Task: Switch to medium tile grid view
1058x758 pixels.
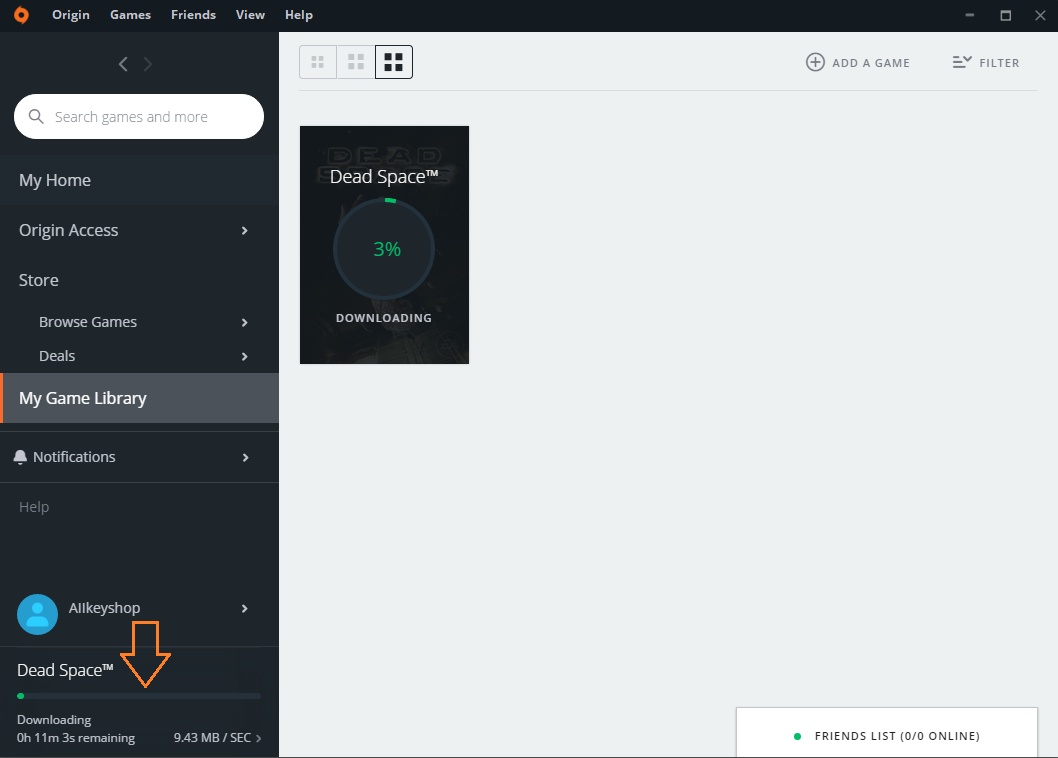Action: pos(356,62)
